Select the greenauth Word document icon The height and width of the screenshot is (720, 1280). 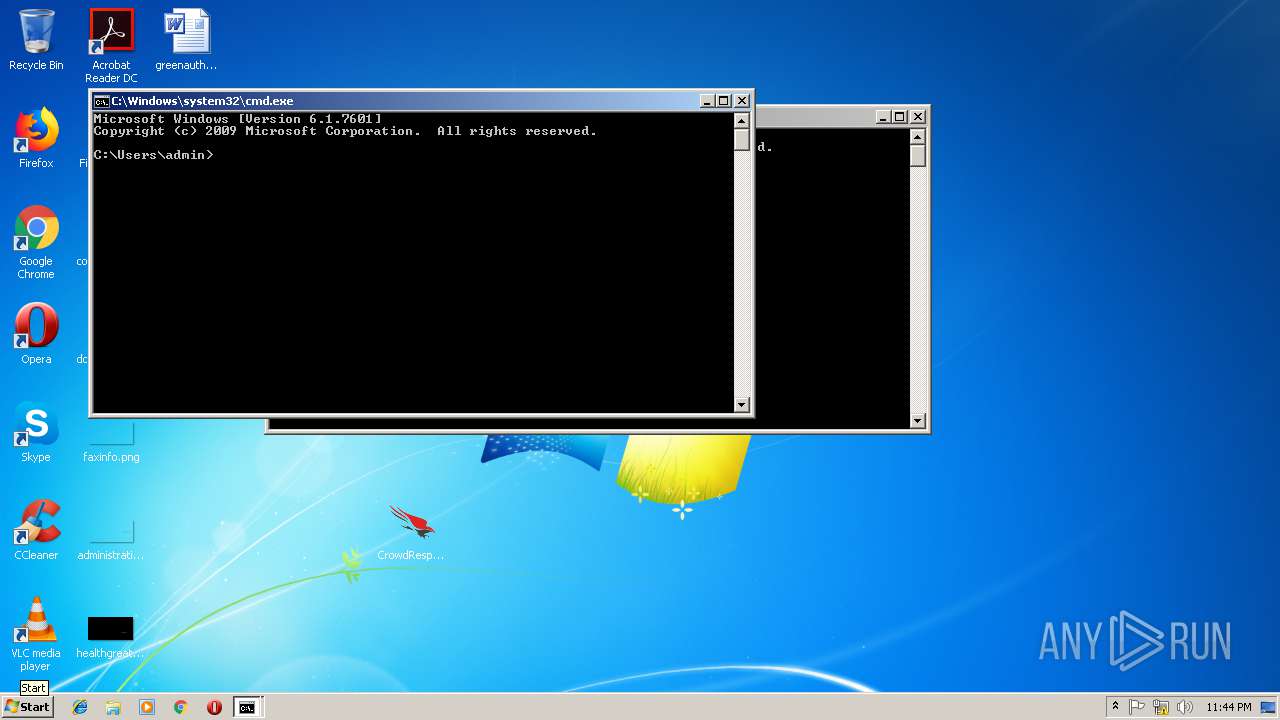186,40
